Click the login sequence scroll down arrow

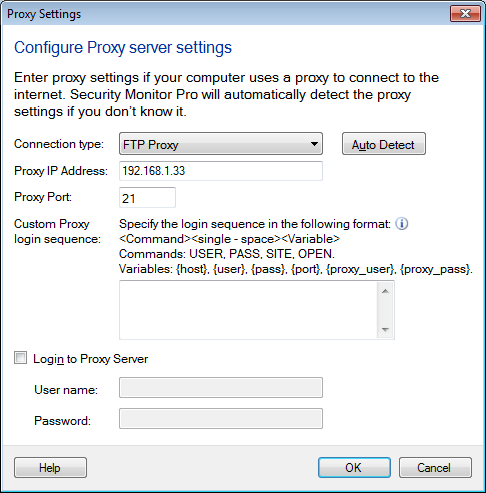385,329
